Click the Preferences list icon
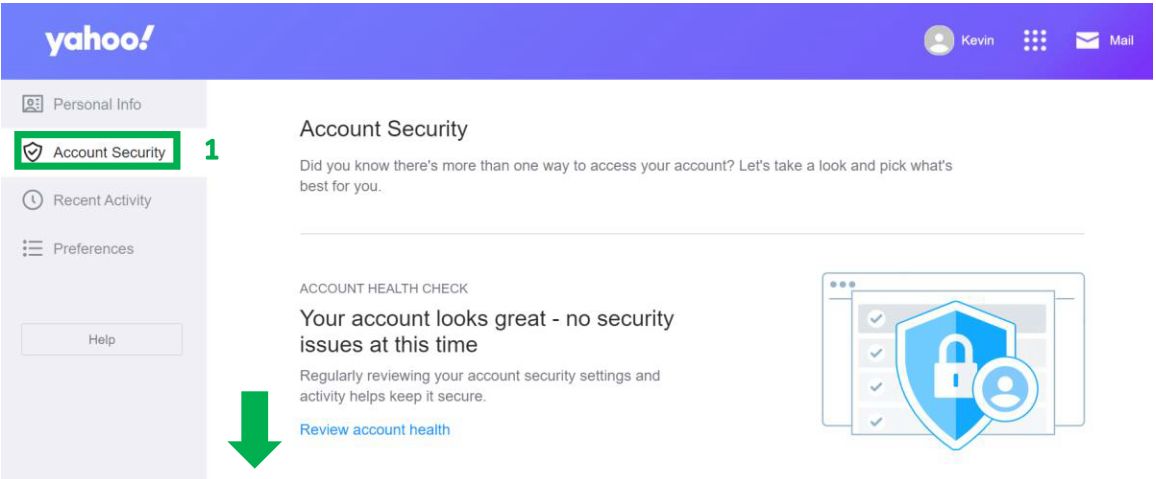 click(x=32, y=248)
